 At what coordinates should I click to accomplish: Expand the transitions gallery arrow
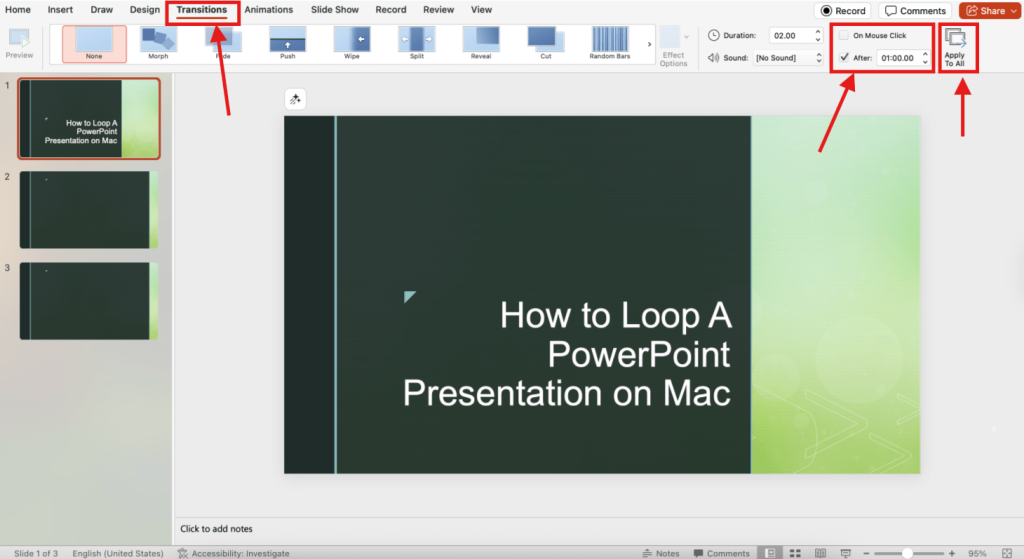click(649, 44)
